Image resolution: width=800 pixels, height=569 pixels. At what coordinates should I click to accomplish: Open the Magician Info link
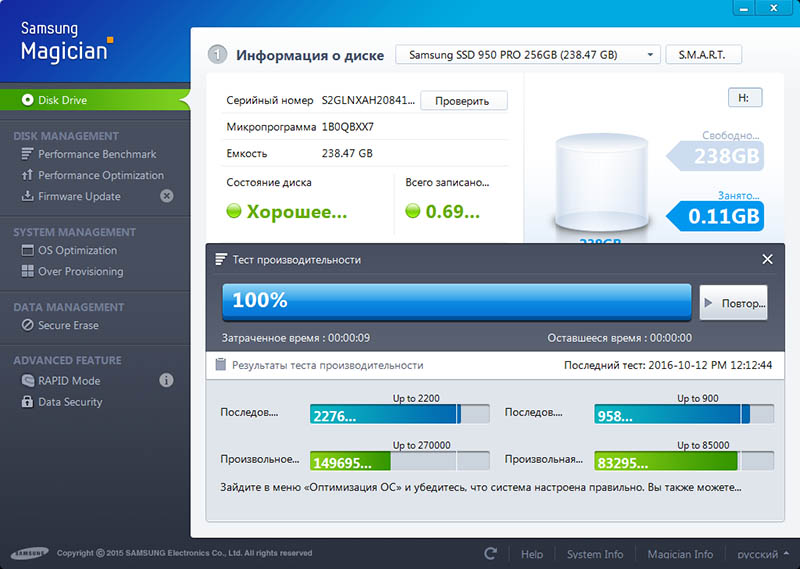tap(680, 554)
